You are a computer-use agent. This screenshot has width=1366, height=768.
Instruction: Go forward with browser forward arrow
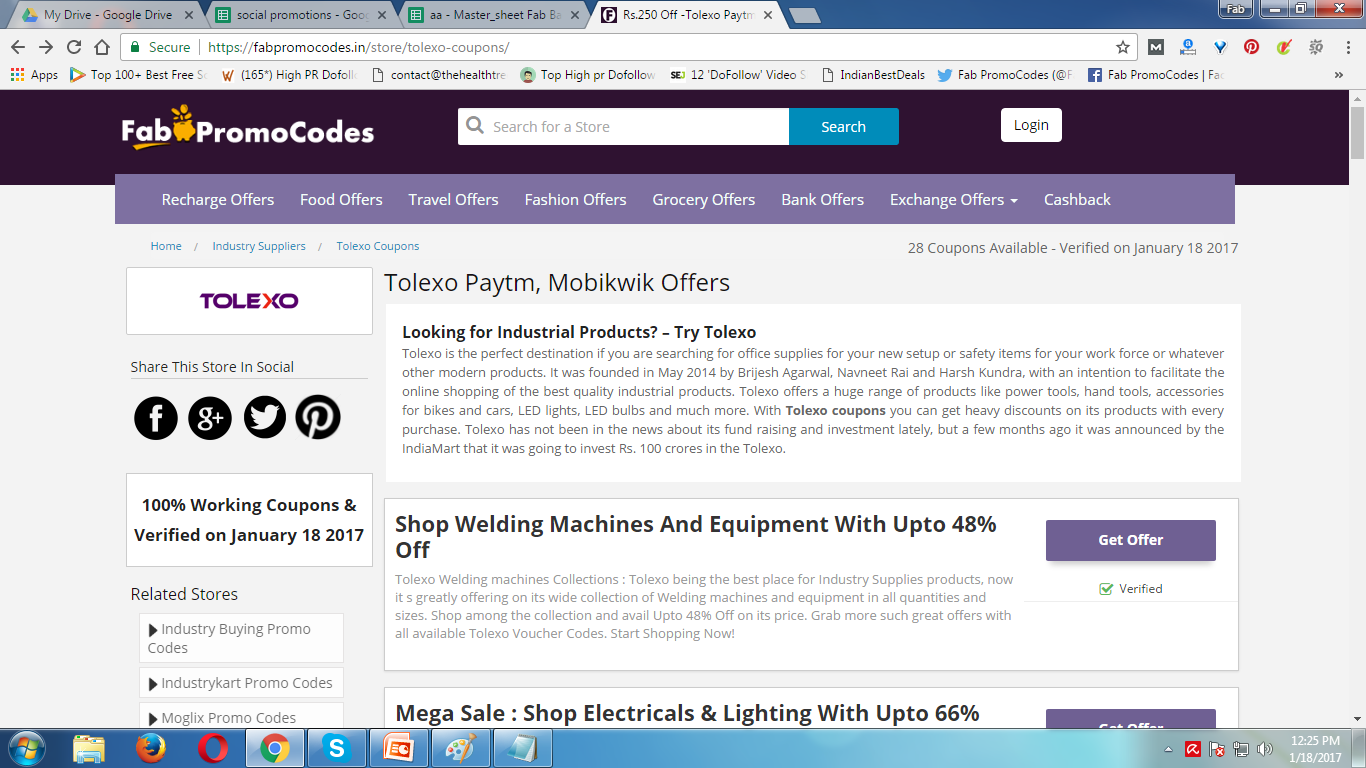pos(46,47)
